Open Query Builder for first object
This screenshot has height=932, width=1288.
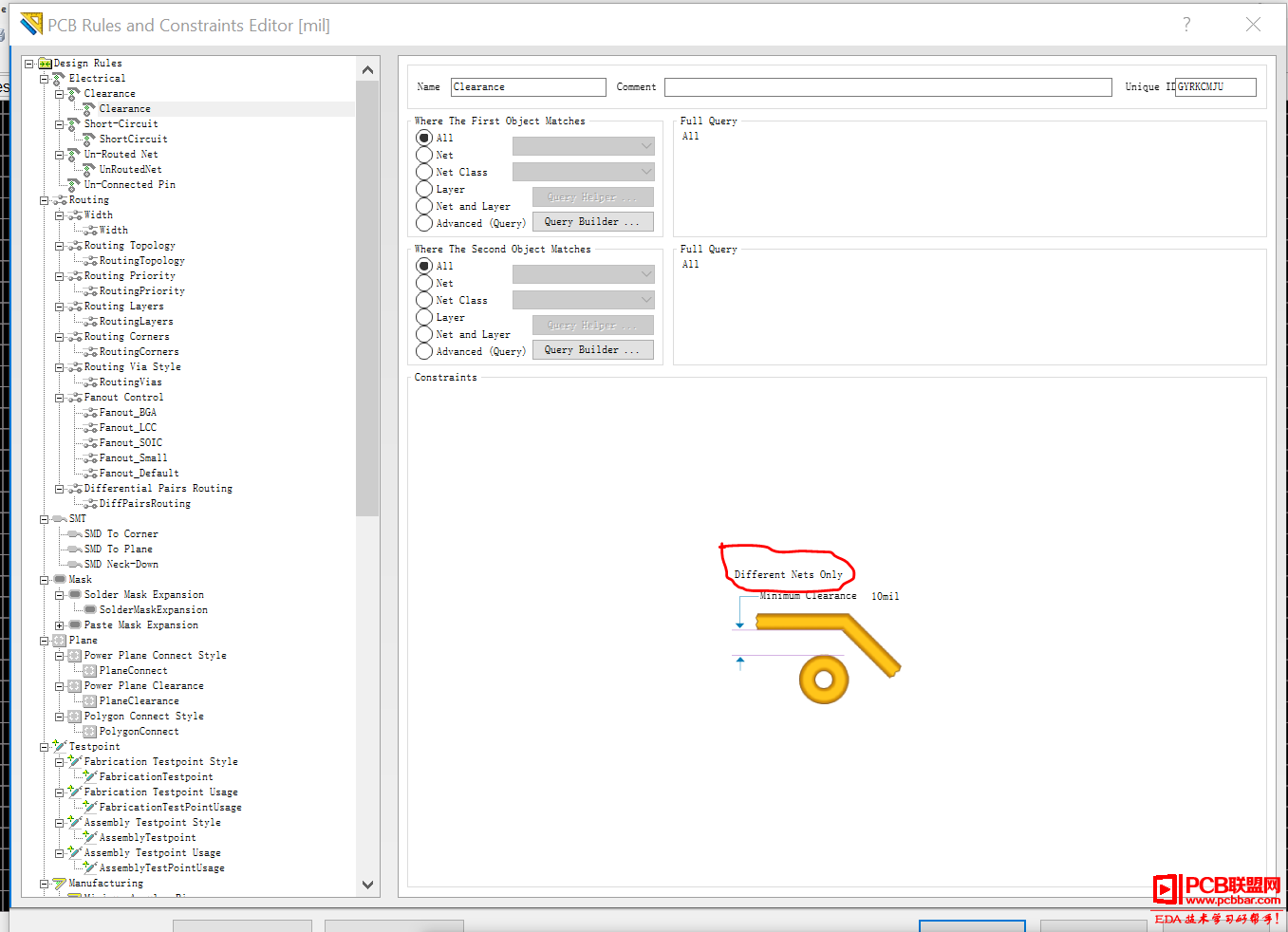592,221
